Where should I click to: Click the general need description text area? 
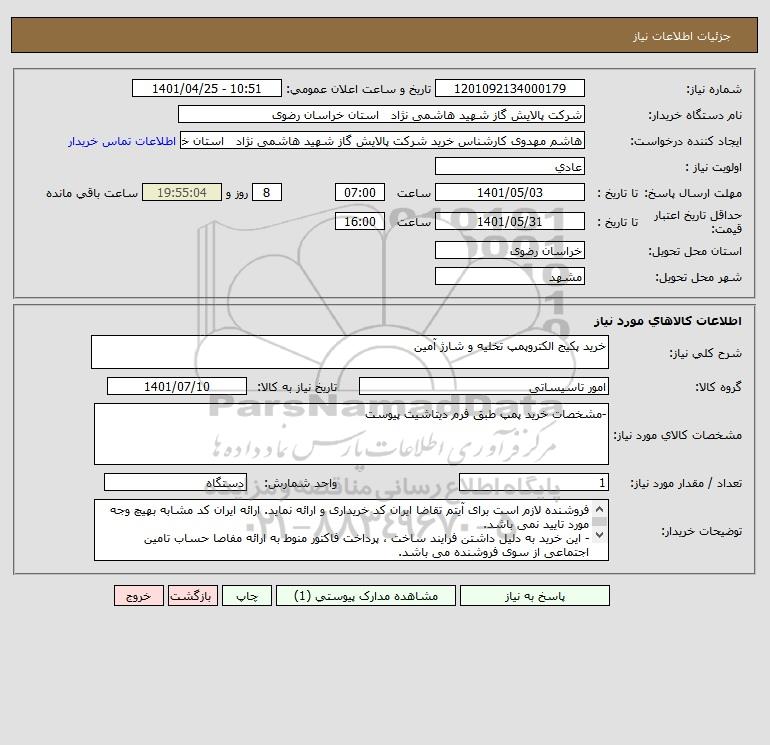350,352
